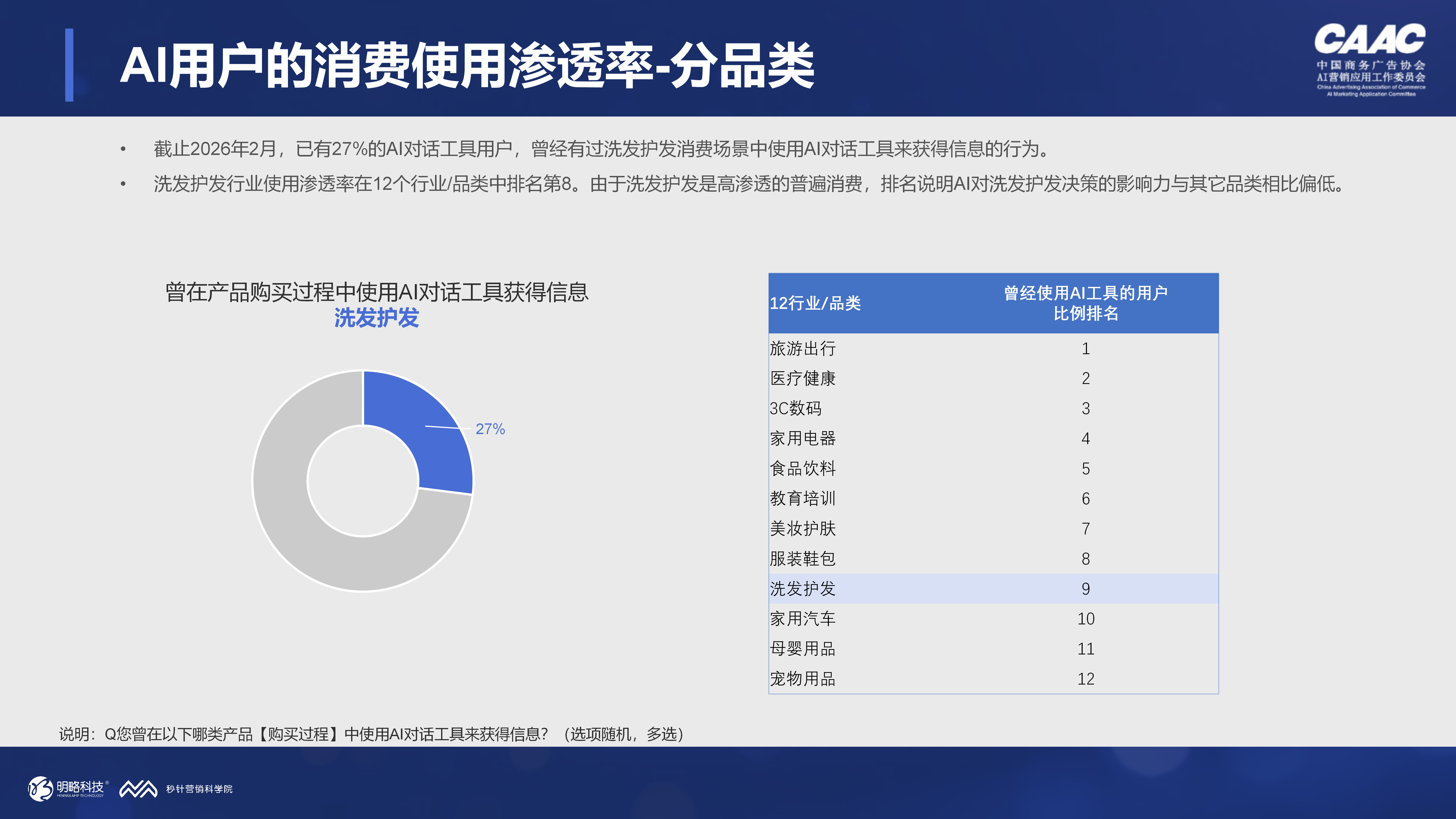Select the 家用汽车 table row label
The image size is (1456, 819).
tap(803, 618)
